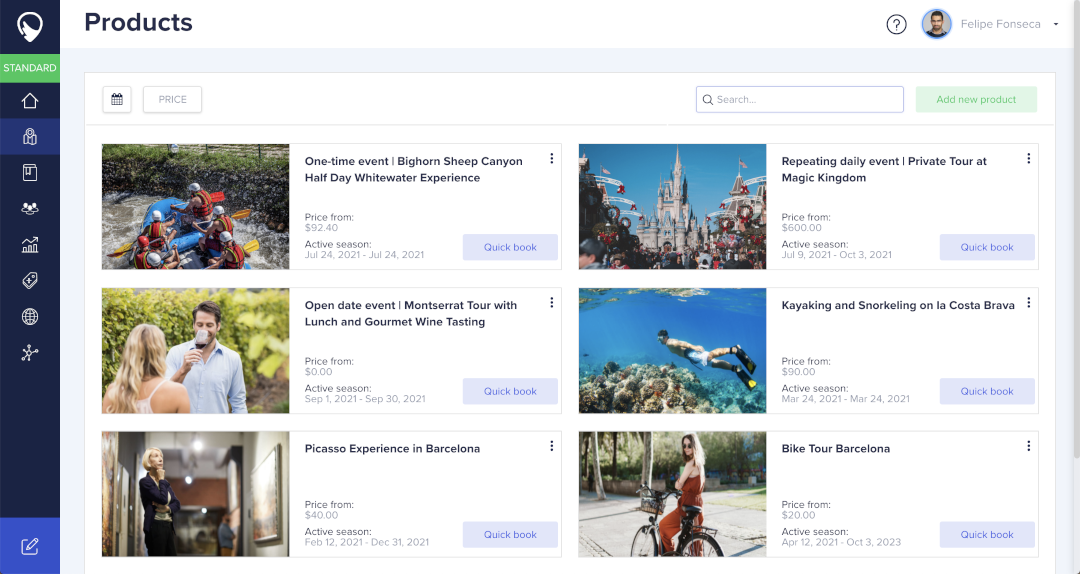Click the price tag icon in sidebar

(29, 281)
